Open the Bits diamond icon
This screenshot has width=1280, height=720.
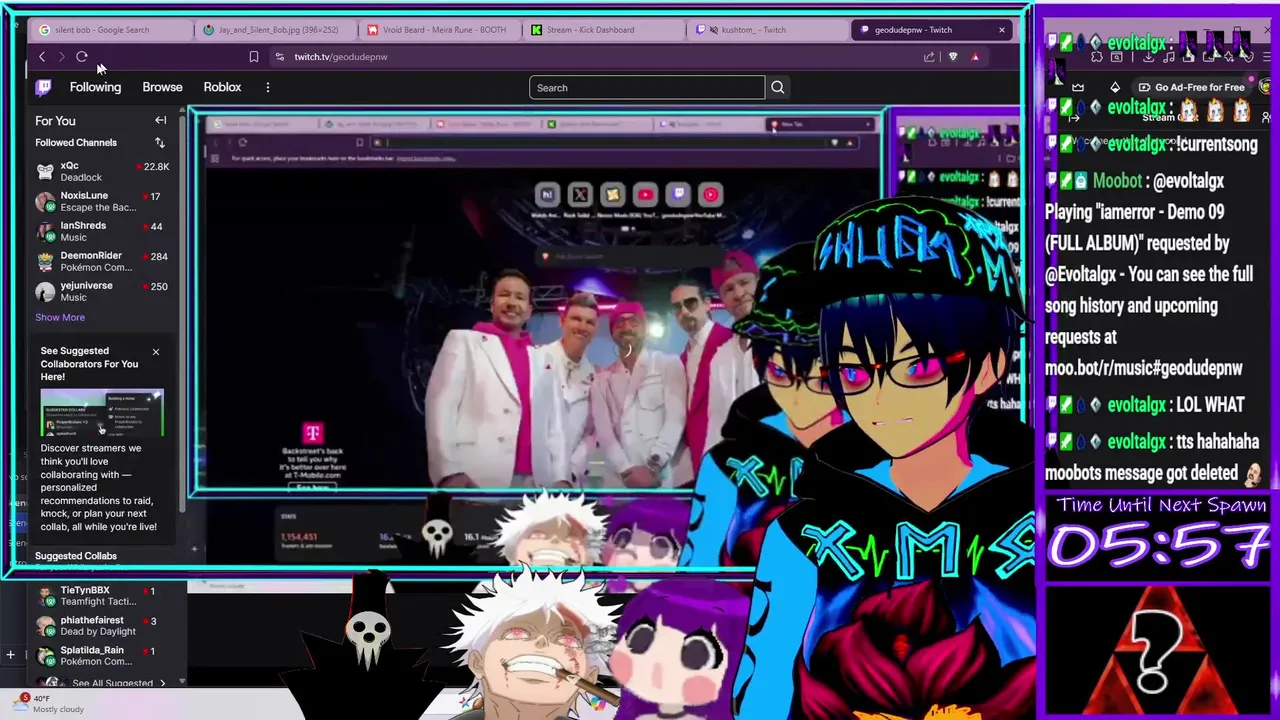pos(1115,87)
